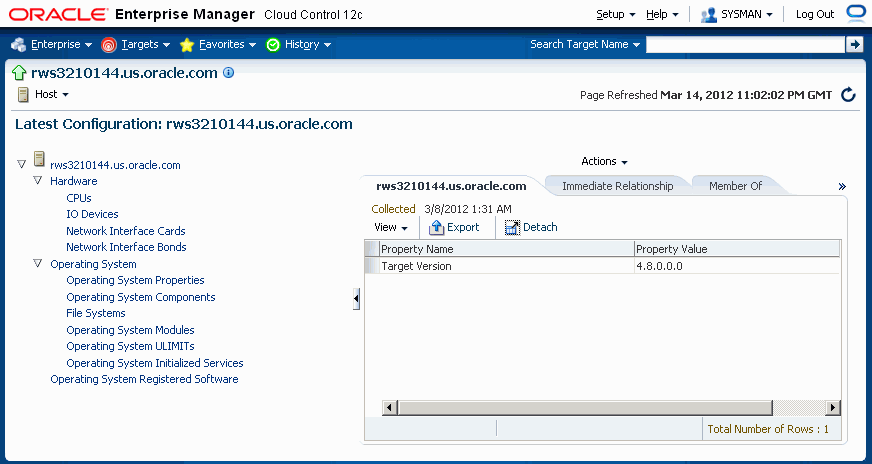This screenshot has height=464, width=872.
Task: Open the Help dropdown
Action: (x=662, y=14)
